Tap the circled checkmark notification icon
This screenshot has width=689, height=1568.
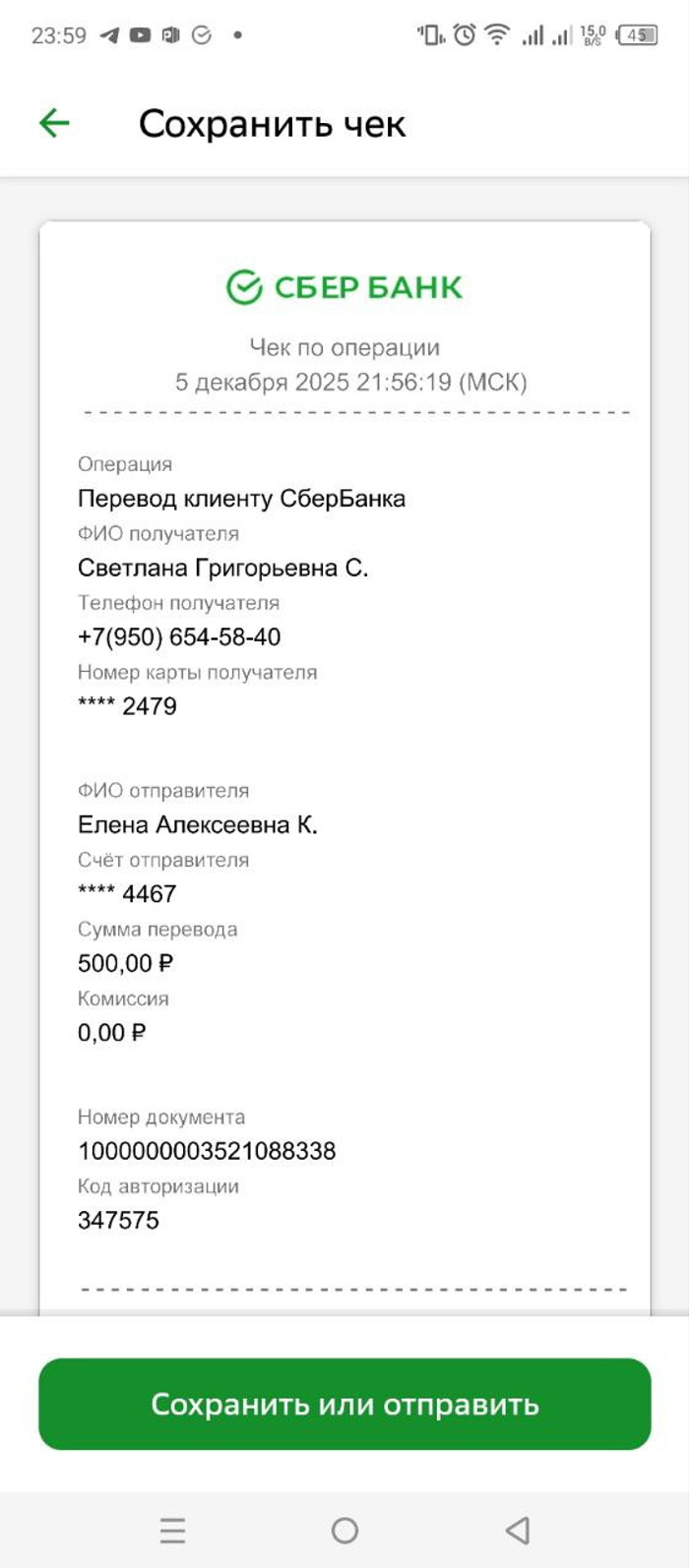202,35
